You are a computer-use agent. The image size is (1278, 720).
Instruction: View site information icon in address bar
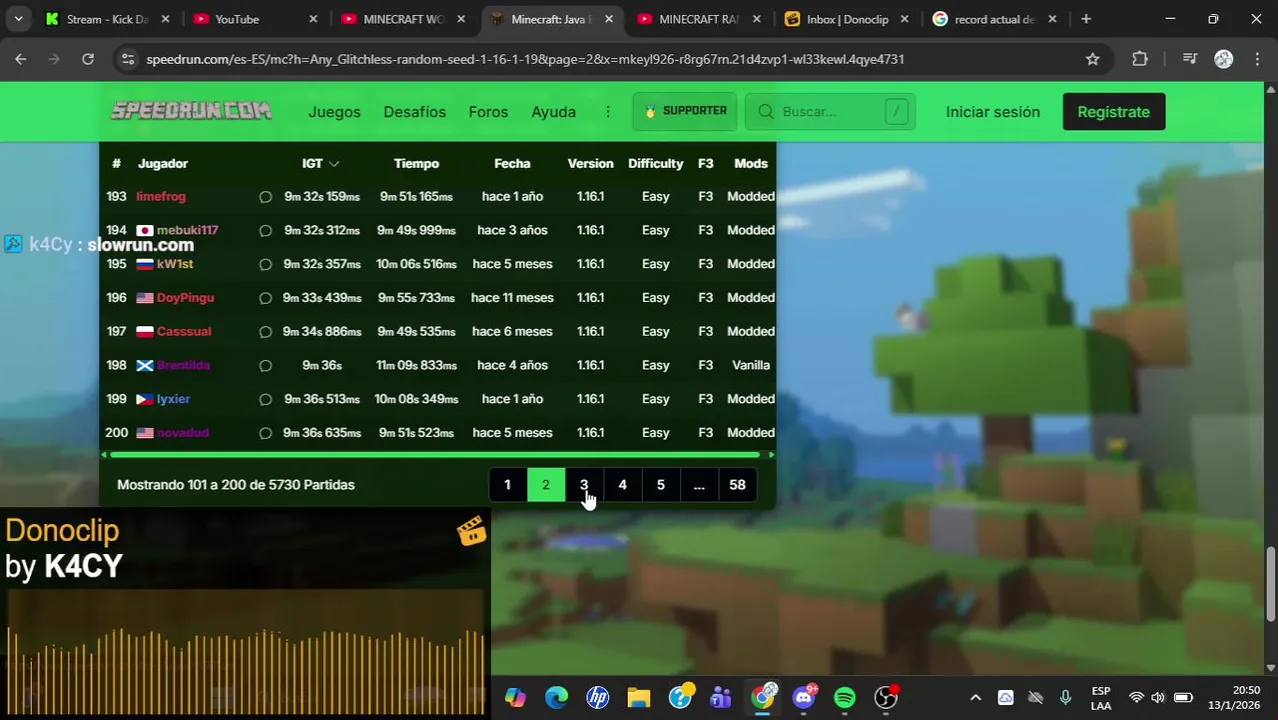click(127, 59)
